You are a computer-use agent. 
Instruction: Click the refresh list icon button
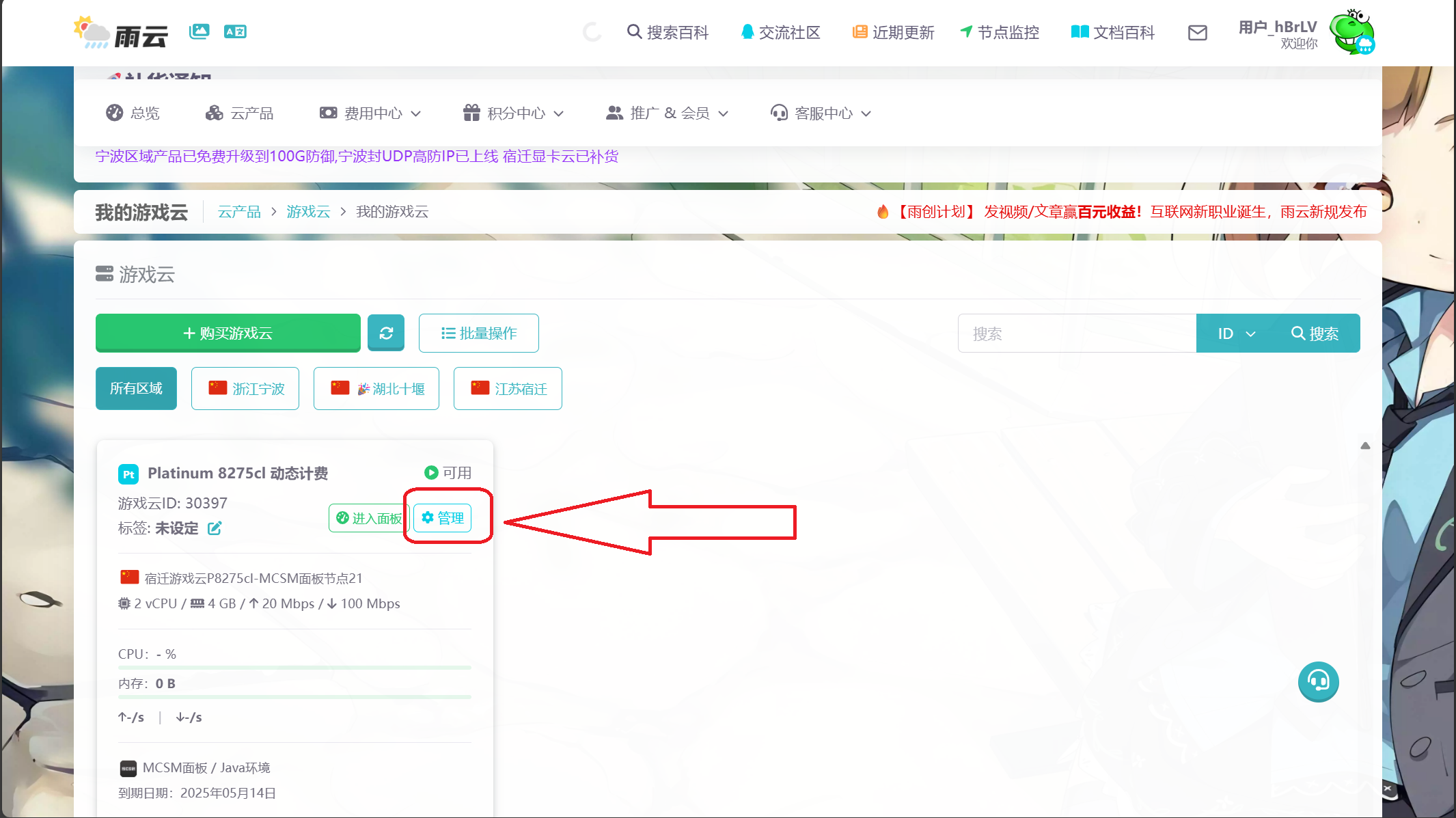(386, 333)
